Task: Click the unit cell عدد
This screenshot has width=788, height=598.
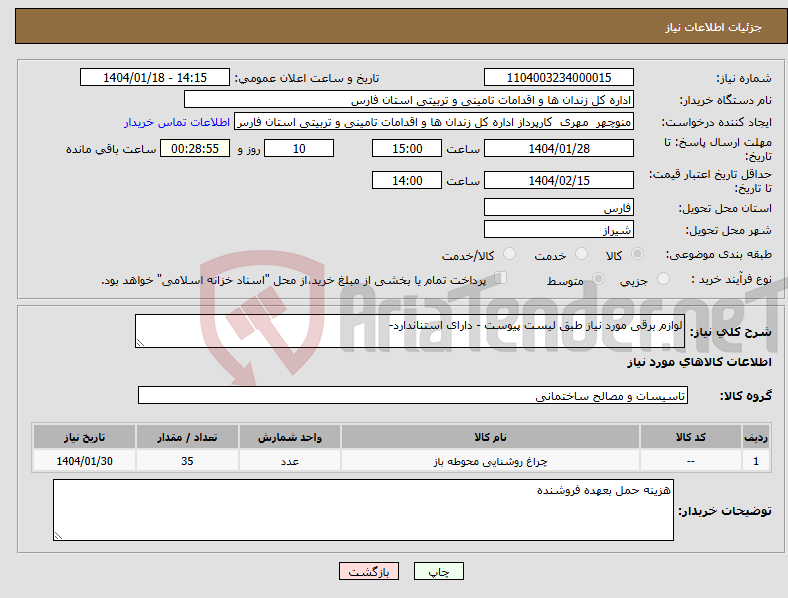Action: [290, 461]
